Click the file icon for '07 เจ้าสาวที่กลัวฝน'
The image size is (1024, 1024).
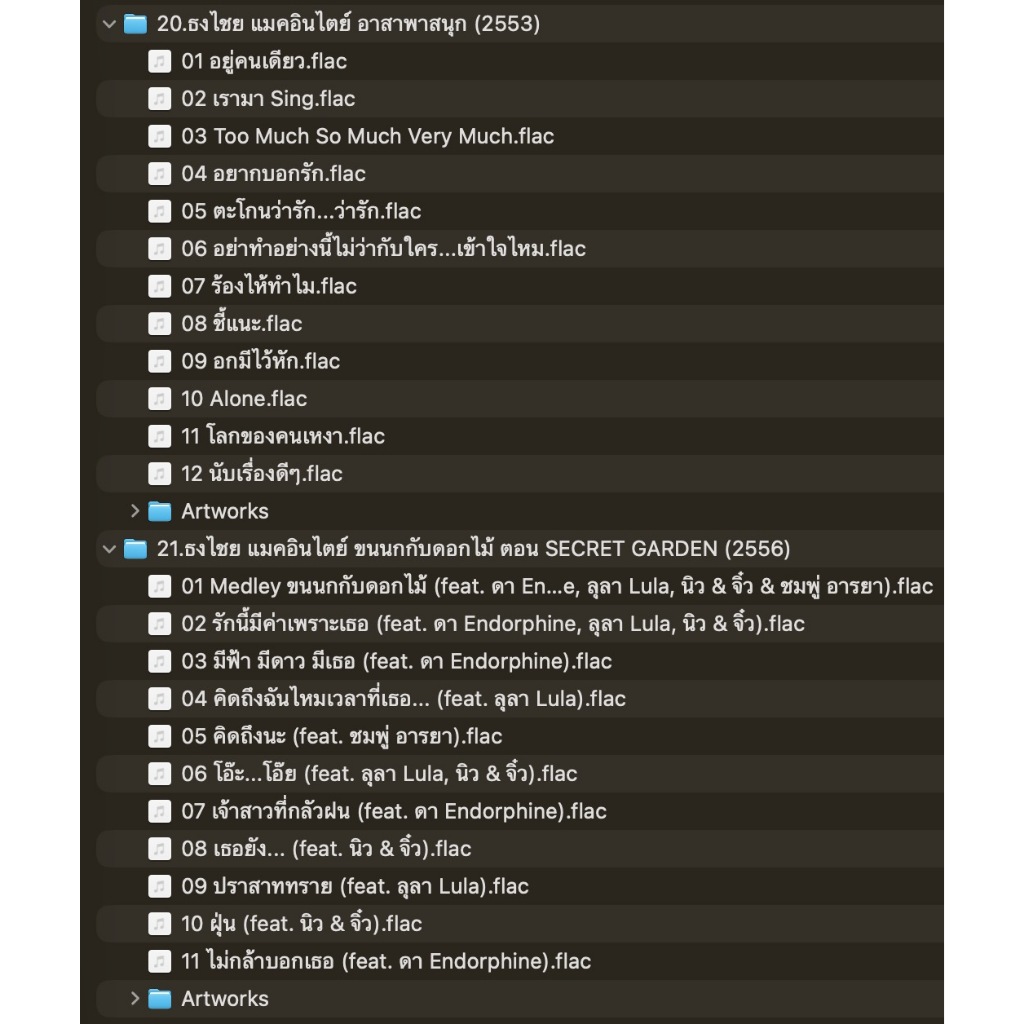159,811
